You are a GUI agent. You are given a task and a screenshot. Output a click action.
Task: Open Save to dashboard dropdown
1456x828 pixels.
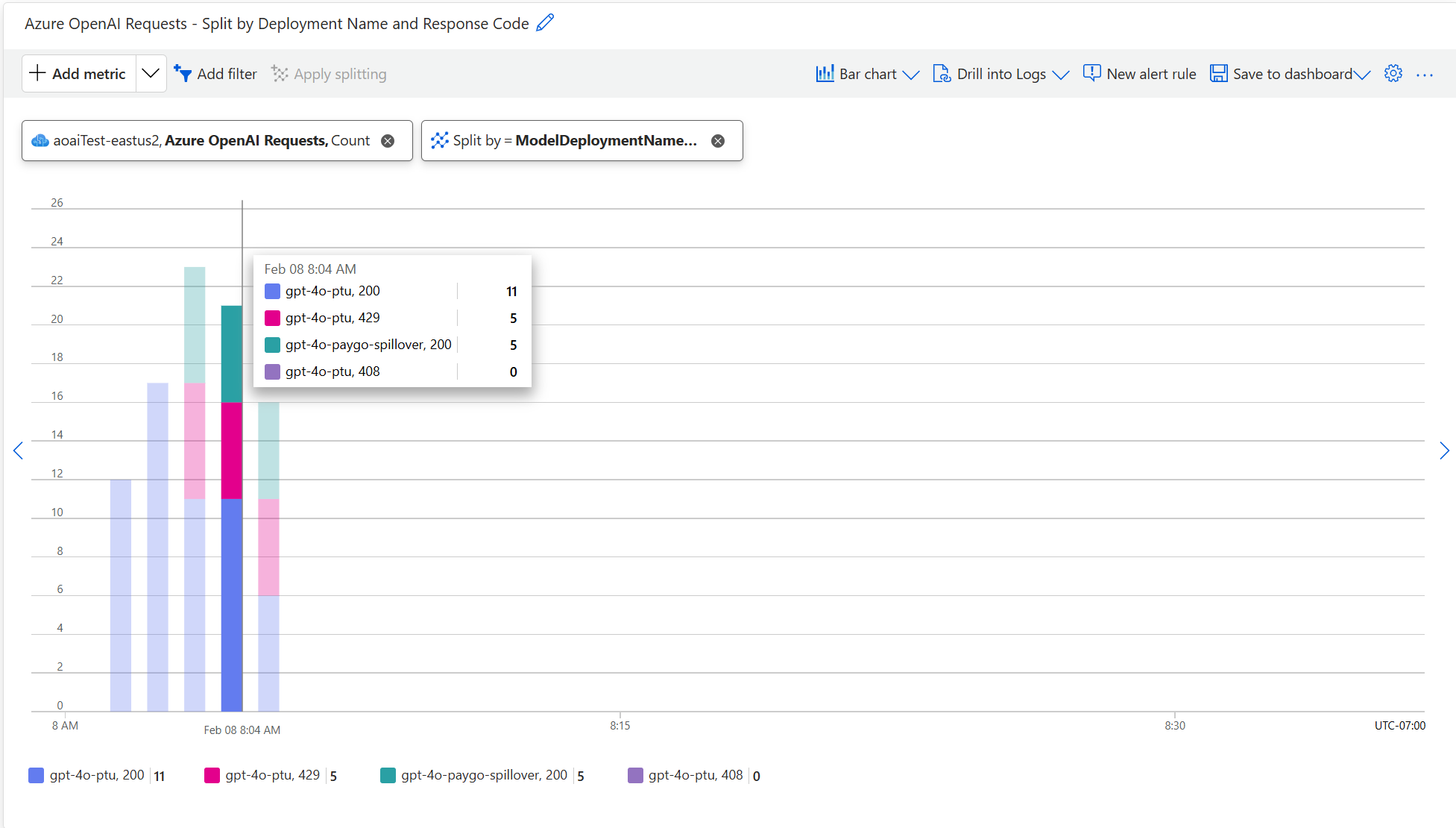coord(1290,74)
